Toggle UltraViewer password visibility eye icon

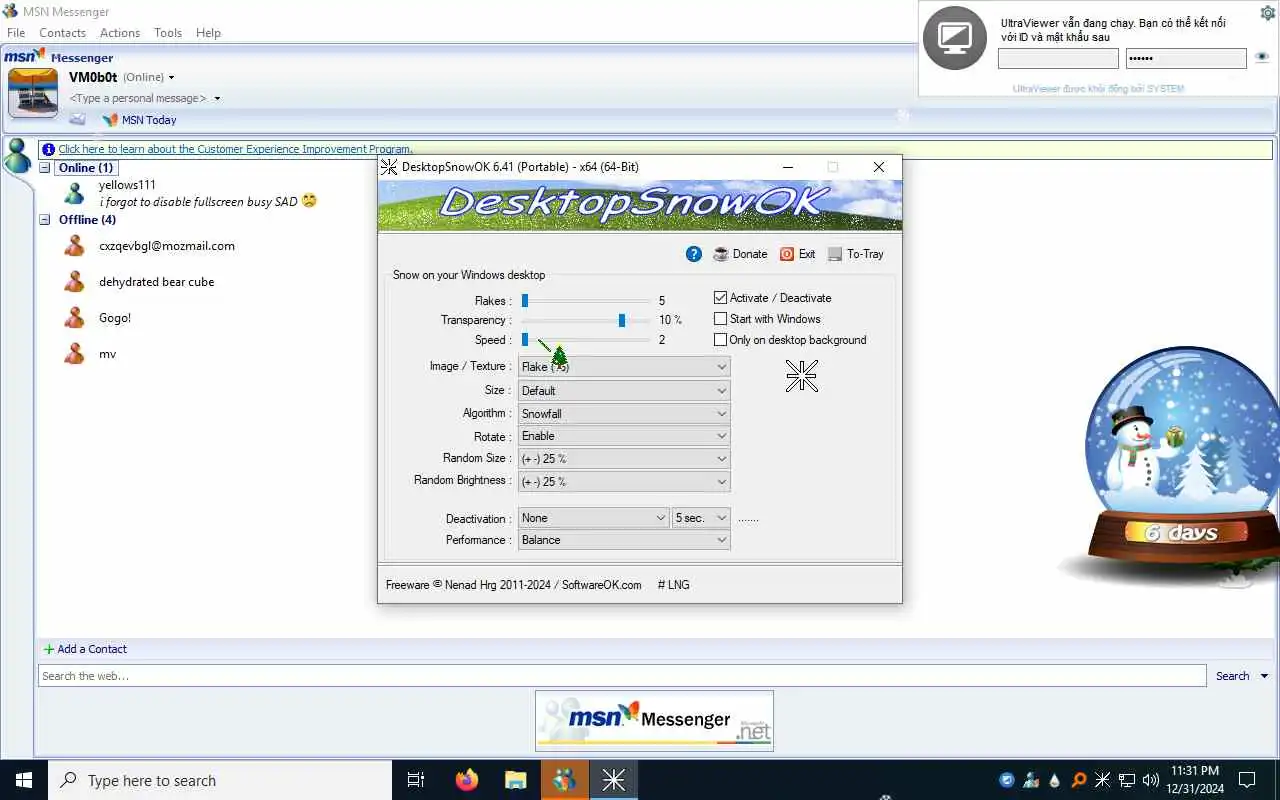1262,58
